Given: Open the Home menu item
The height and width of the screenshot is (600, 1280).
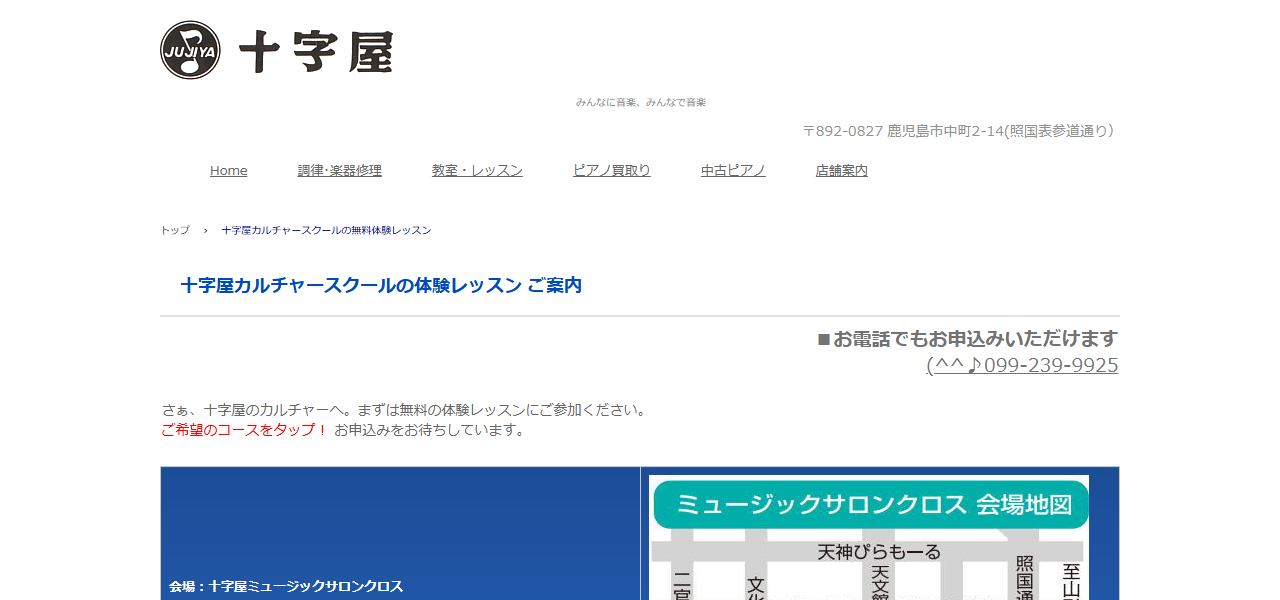Looking at the screenshot, I should point(228,171).
